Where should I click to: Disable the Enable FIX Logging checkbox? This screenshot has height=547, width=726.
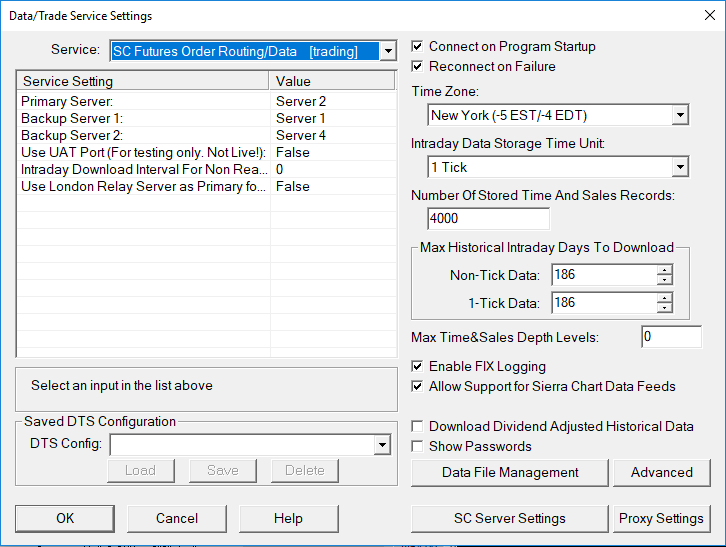[x=417, y=366]
